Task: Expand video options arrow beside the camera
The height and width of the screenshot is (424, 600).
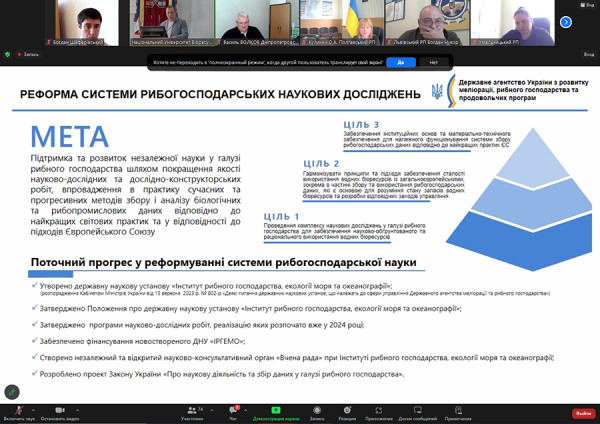Action: pos(78,410)
